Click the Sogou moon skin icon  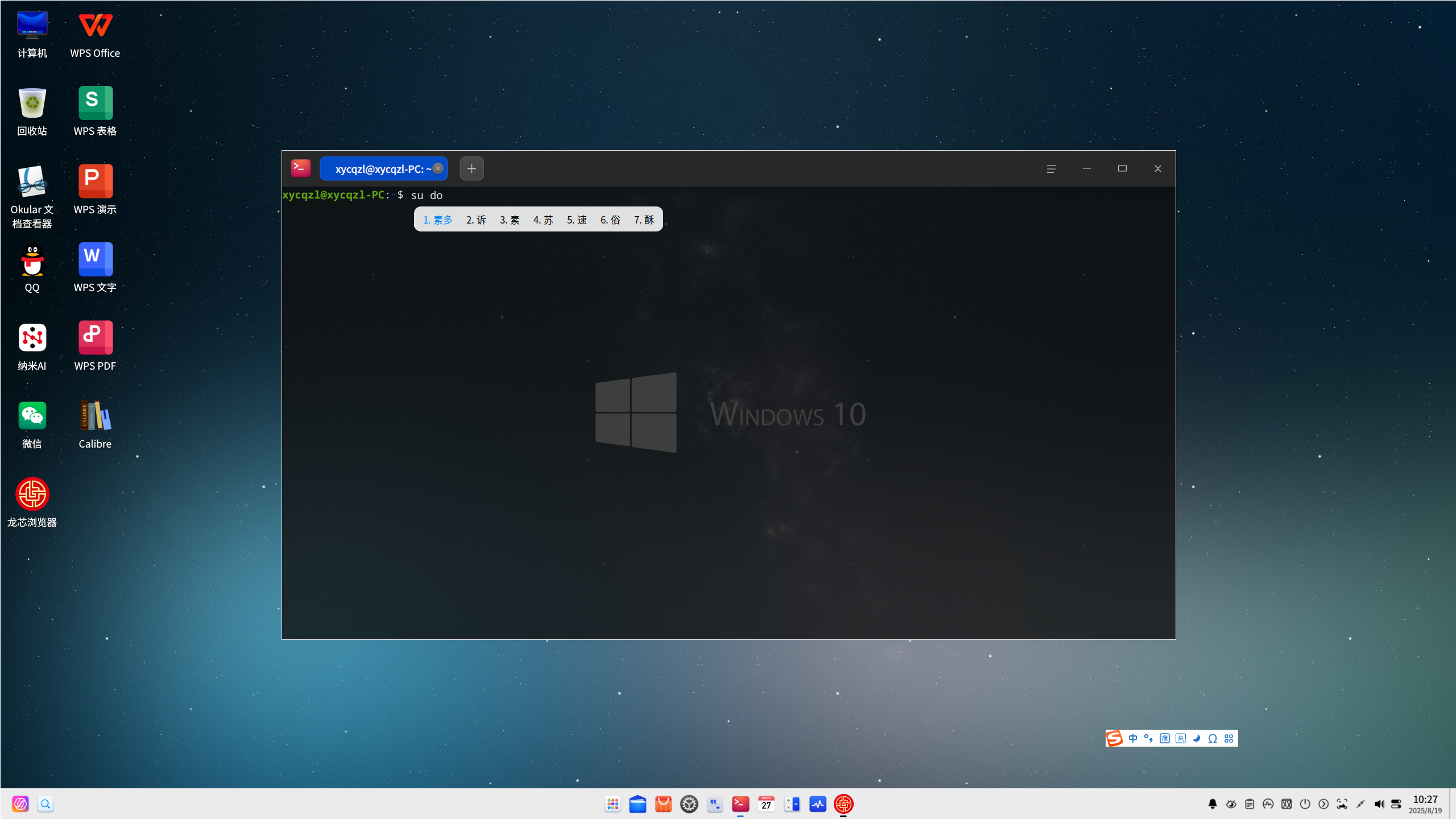[x=1197, y=738]
